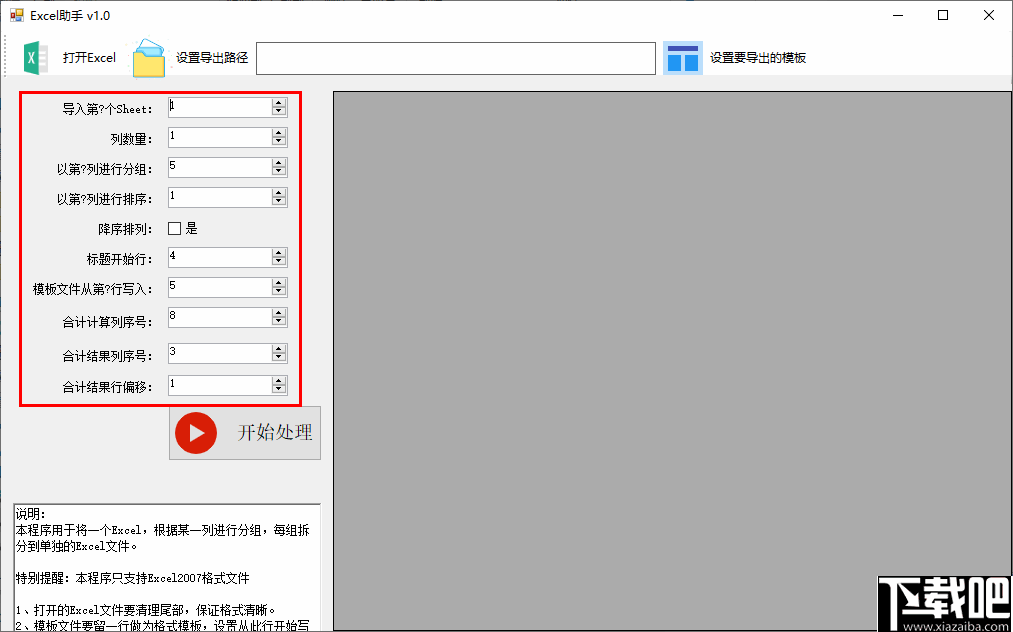The height and width of the screenshot is (632, 1013).
Task: Decrement 列数量 using its down arrow
Action: (278, 141)
